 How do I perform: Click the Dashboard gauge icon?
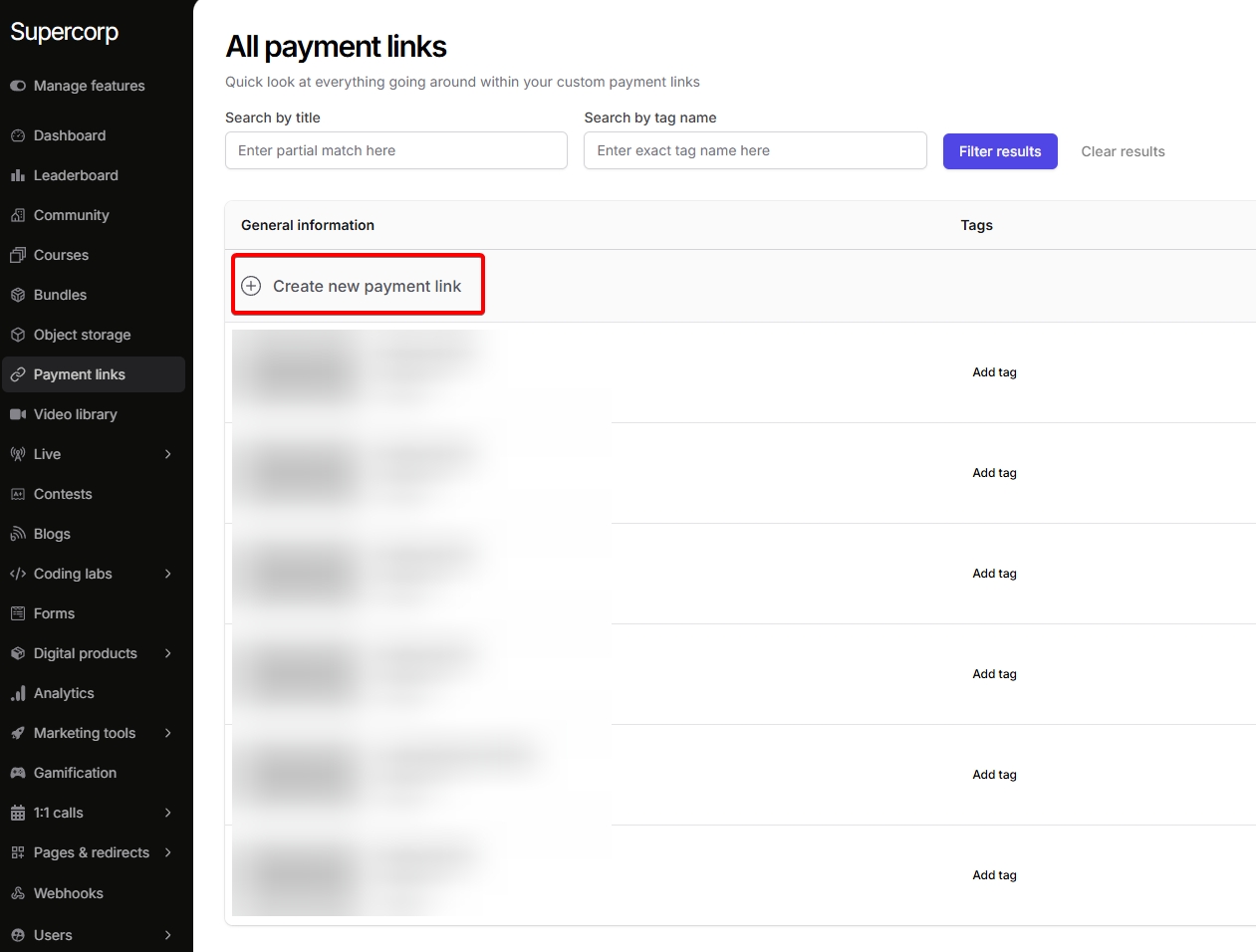coord(18,135)
